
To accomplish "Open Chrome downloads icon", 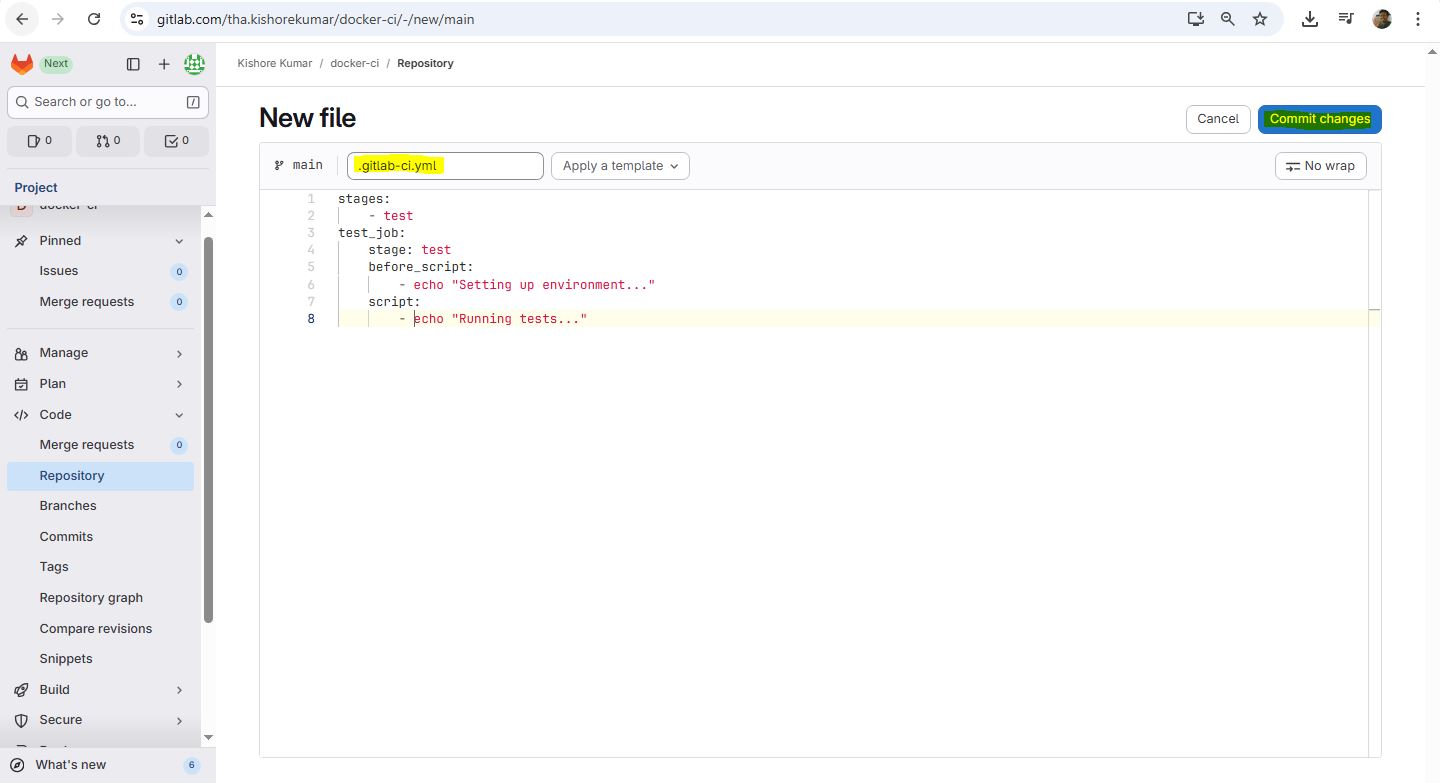I will pos(1310,19).
